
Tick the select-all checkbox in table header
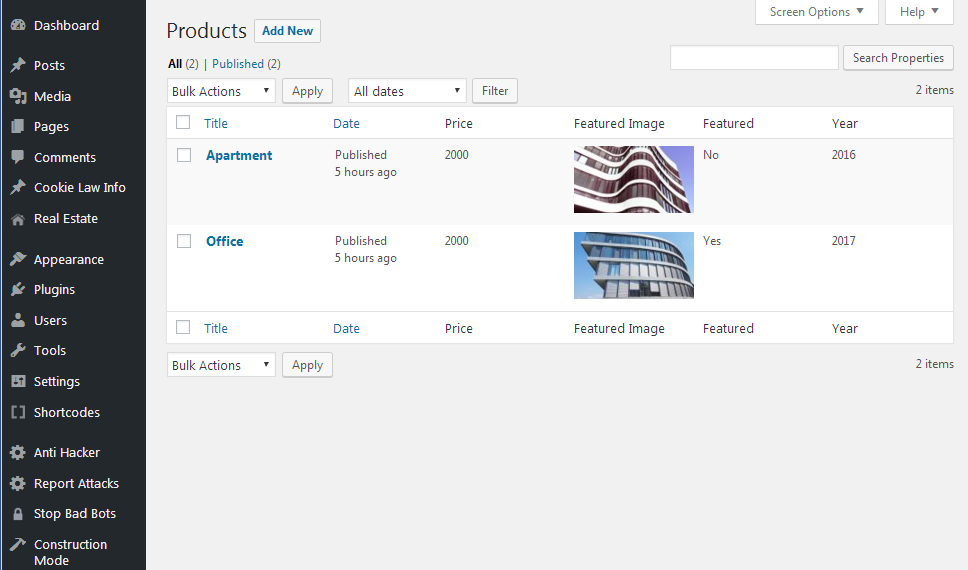(183, 122)
